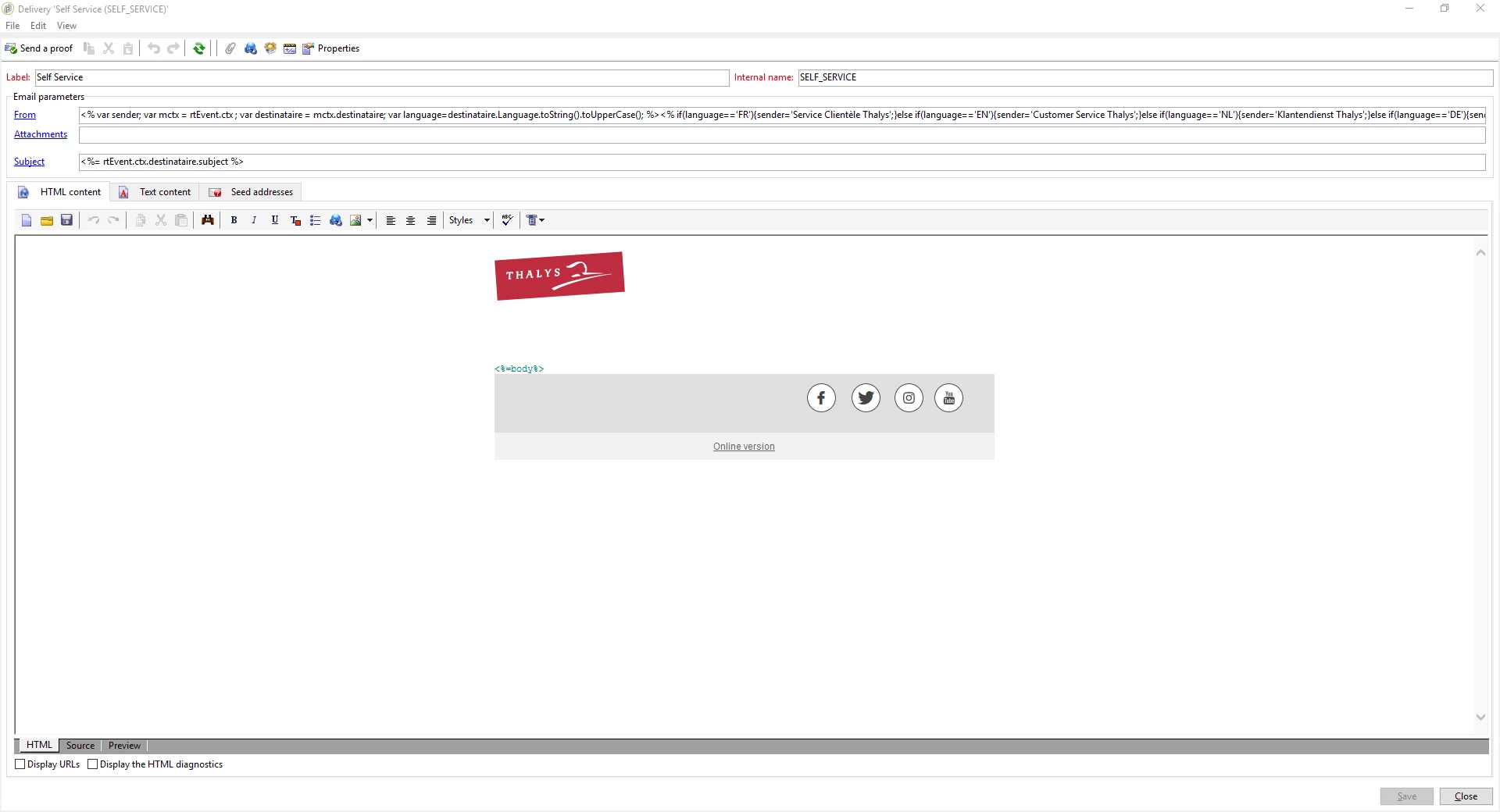Click the <%=body%> placeholder text

point(520,369)
